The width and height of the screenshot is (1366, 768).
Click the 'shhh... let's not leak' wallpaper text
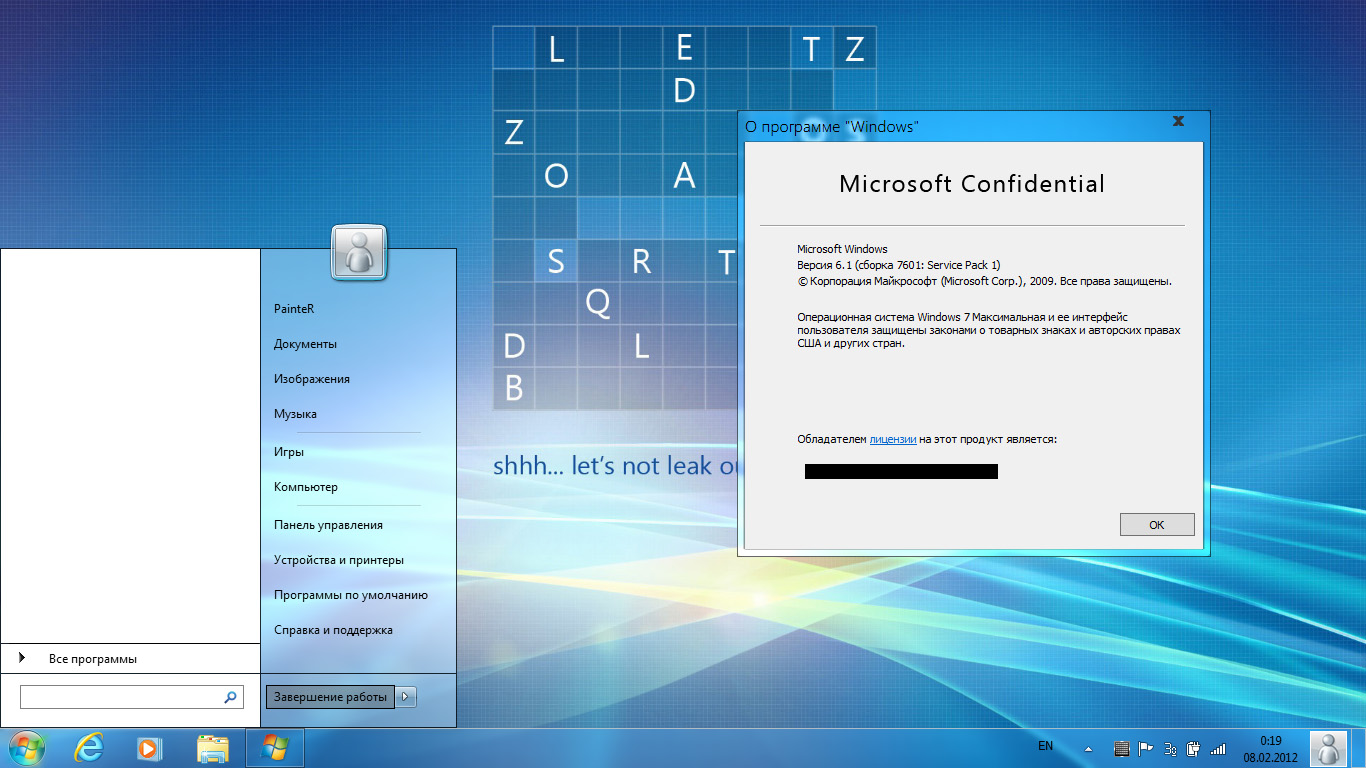(x=615, y=466)
